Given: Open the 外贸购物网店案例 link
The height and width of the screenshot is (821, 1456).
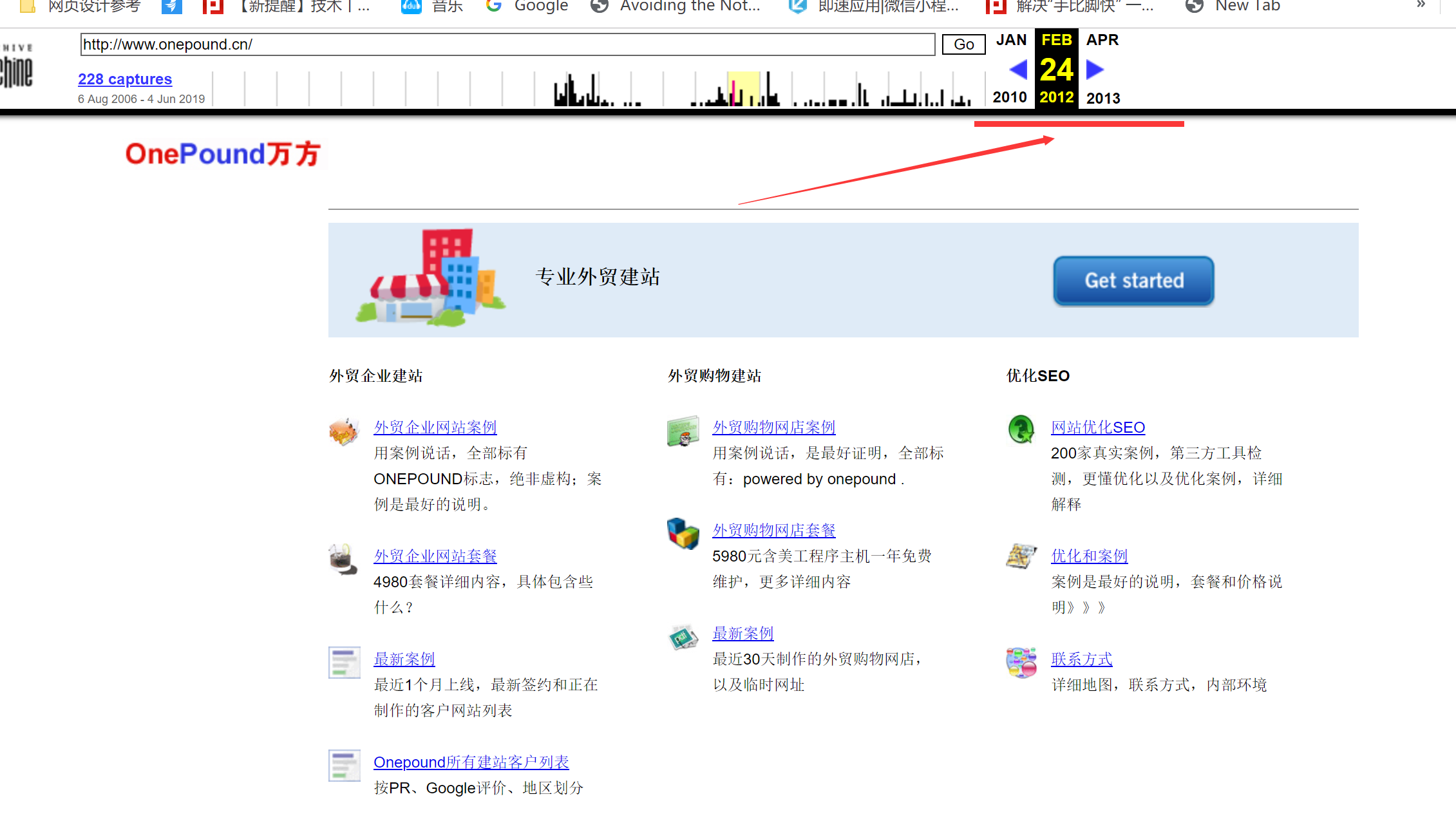Looking at the screenshot, I should [774, 428].
